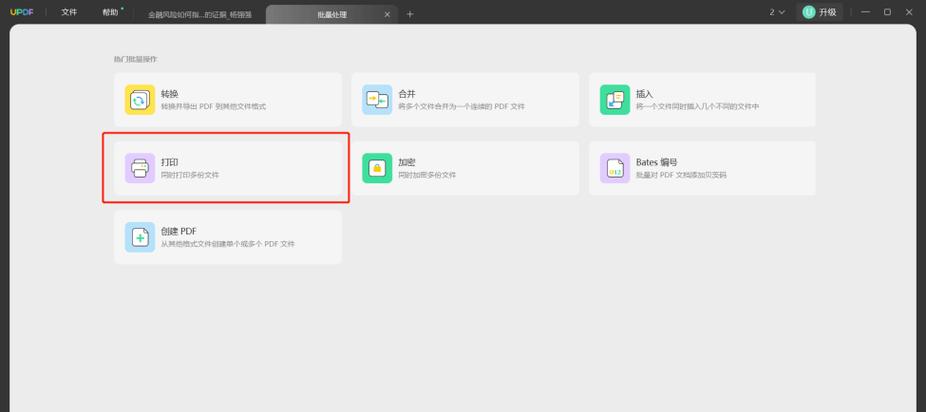The height and width of the screenshot is (412, 926).
Task: Close the 批量处理 tab
Action: point(387,14)
